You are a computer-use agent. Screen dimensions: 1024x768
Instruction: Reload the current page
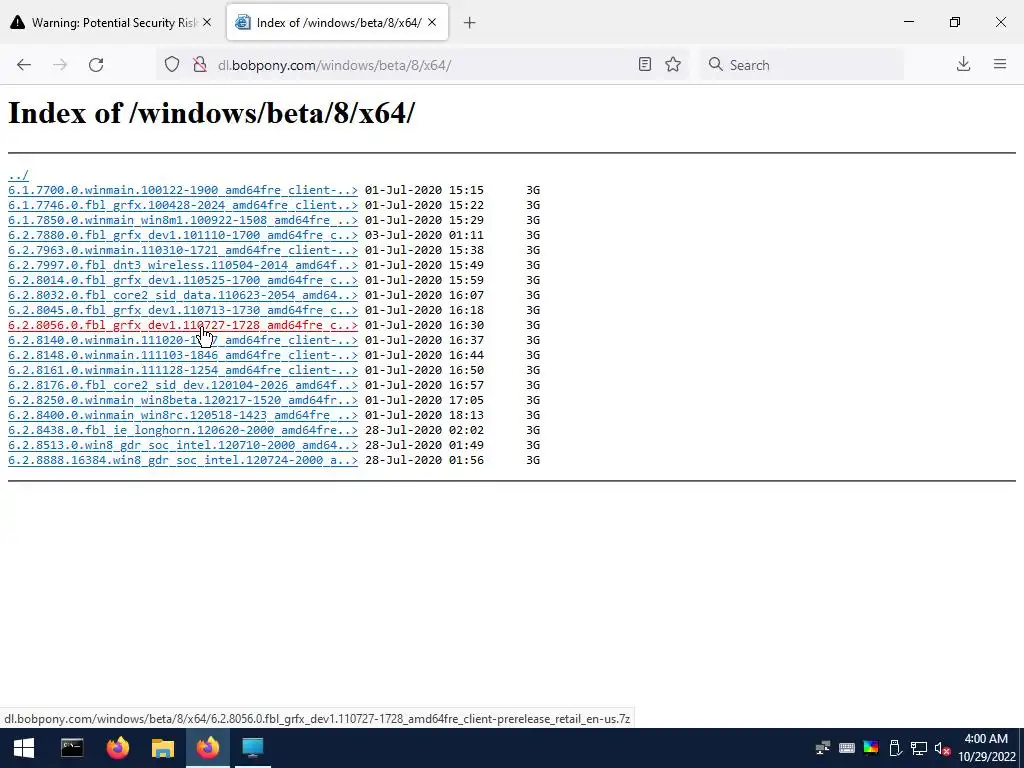pos(96,65)
